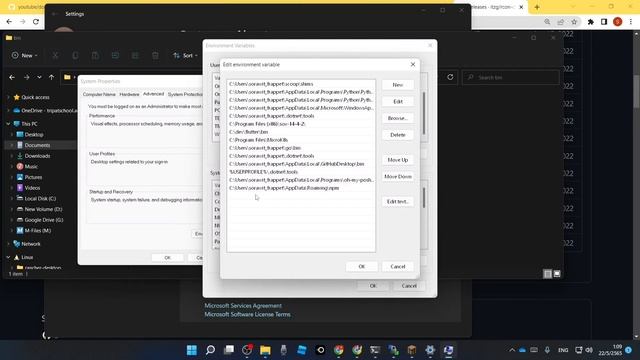Click the Move Up button
The image size is (640, 360).
[x=398, y=160]
